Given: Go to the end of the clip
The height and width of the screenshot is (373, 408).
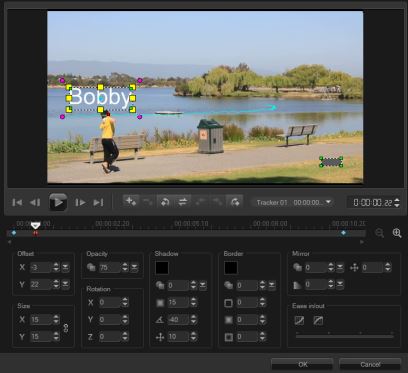Looking at the screenshot, I should pyautogui.click(x=98, y=202).
